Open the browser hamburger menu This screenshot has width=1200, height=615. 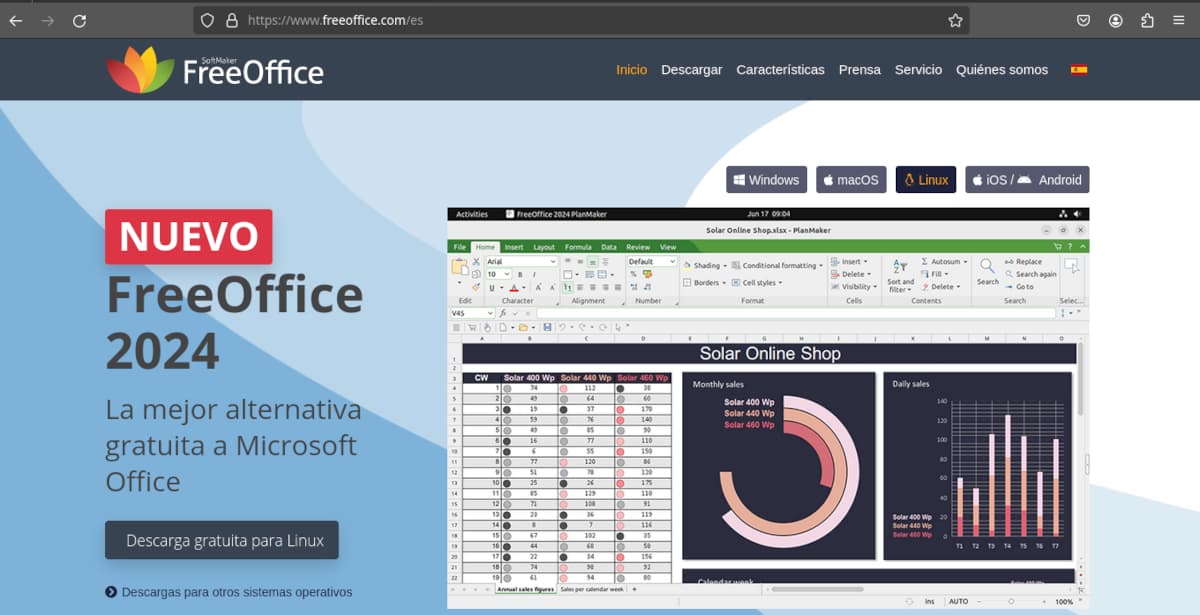(x=1179, y=20)
